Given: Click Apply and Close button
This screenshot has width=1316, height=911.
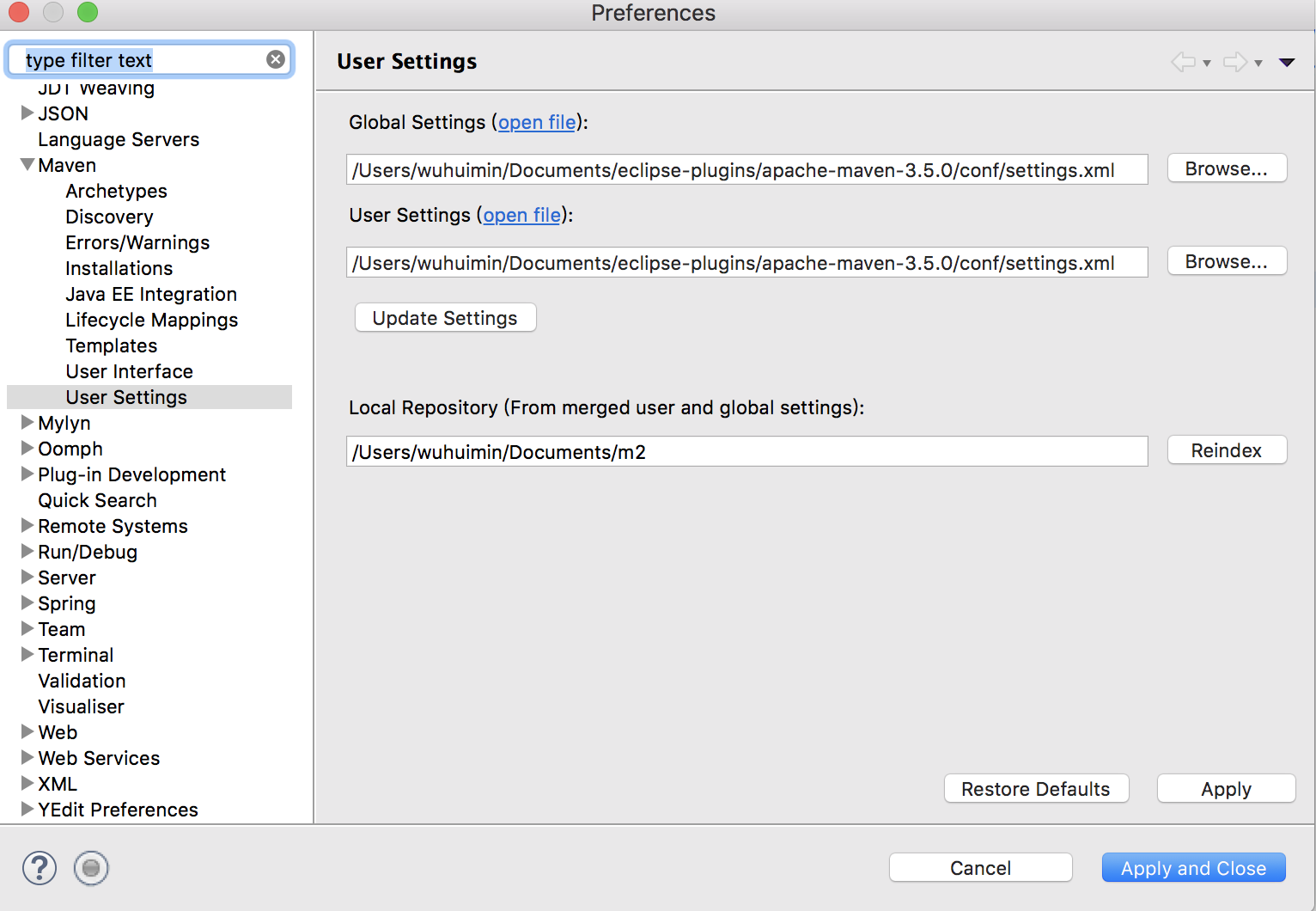Looking at the screenshot, I should (1193, 868).
